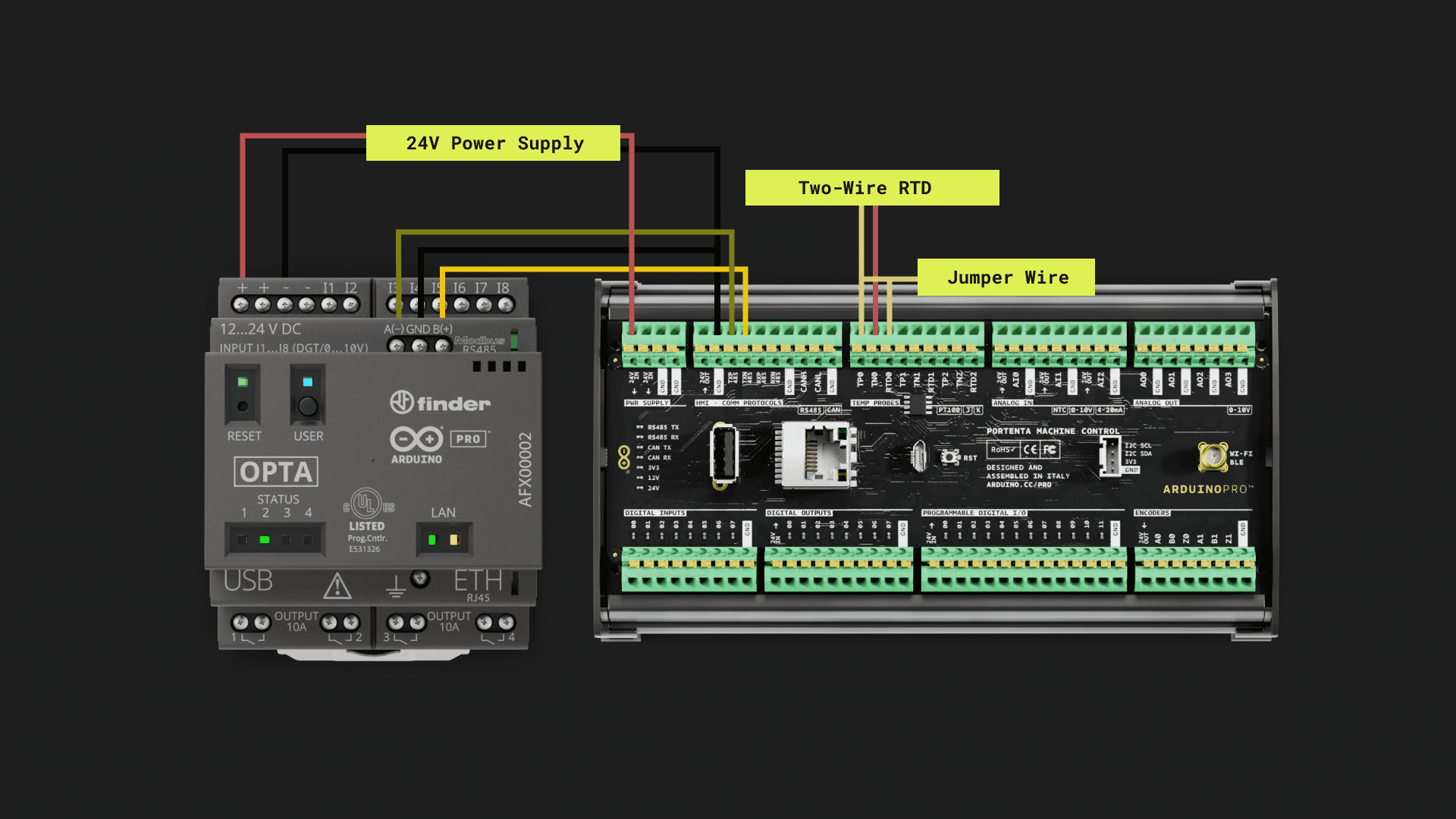Click the FC certification mark
The height and width of the screenshot is (819, 1456).
[x=1050, y=450]
